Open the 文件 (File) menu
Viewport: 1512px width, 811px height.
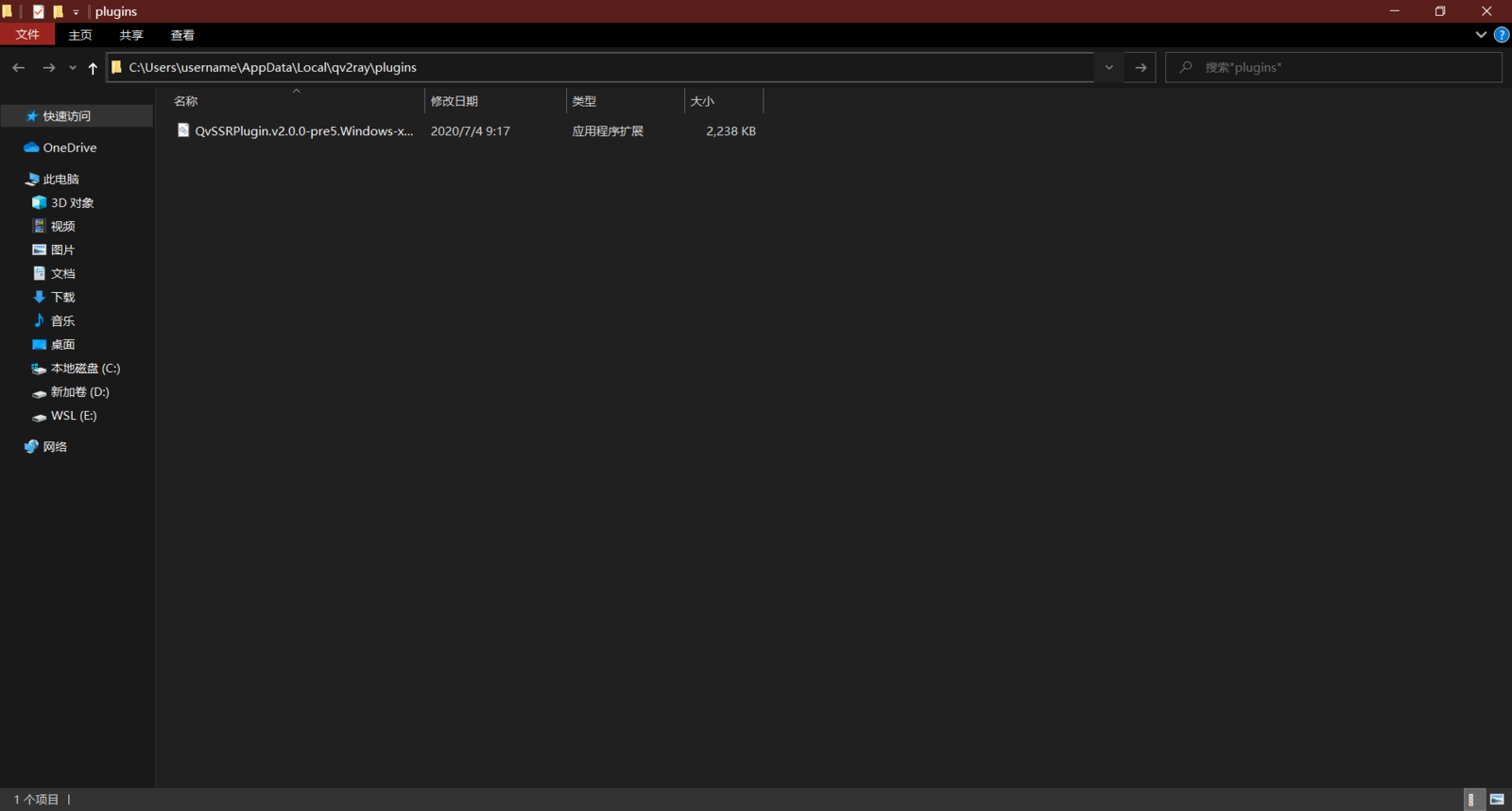tap(27, 35)
